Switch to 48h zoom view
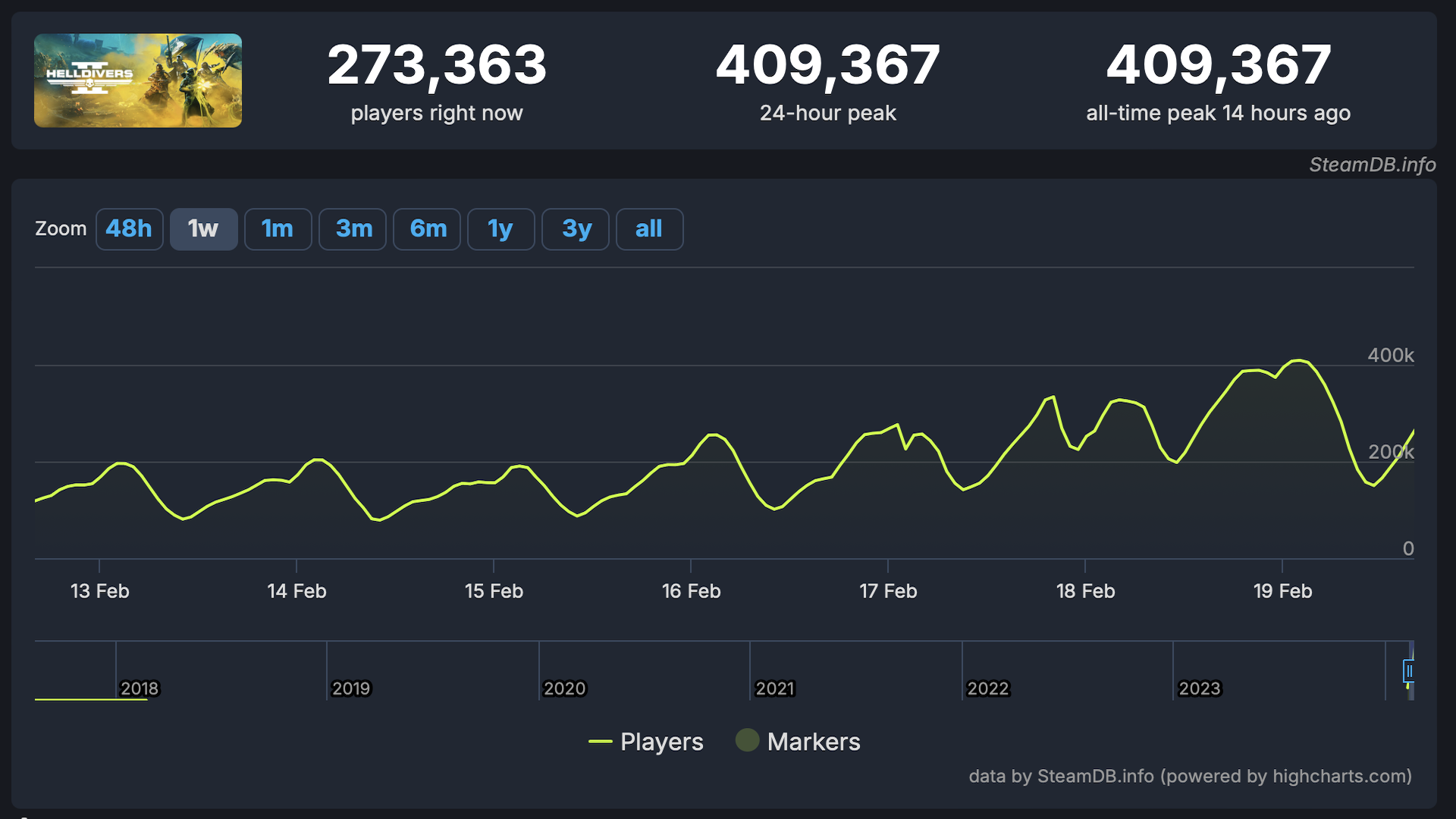This screenshot has width=1456, height=819. tap(130, 228)
